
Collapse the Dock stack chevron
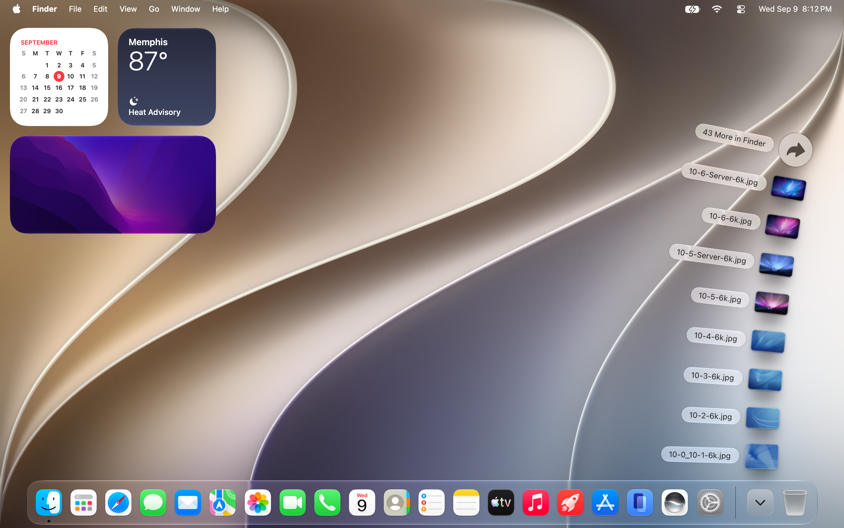[760, 503]
